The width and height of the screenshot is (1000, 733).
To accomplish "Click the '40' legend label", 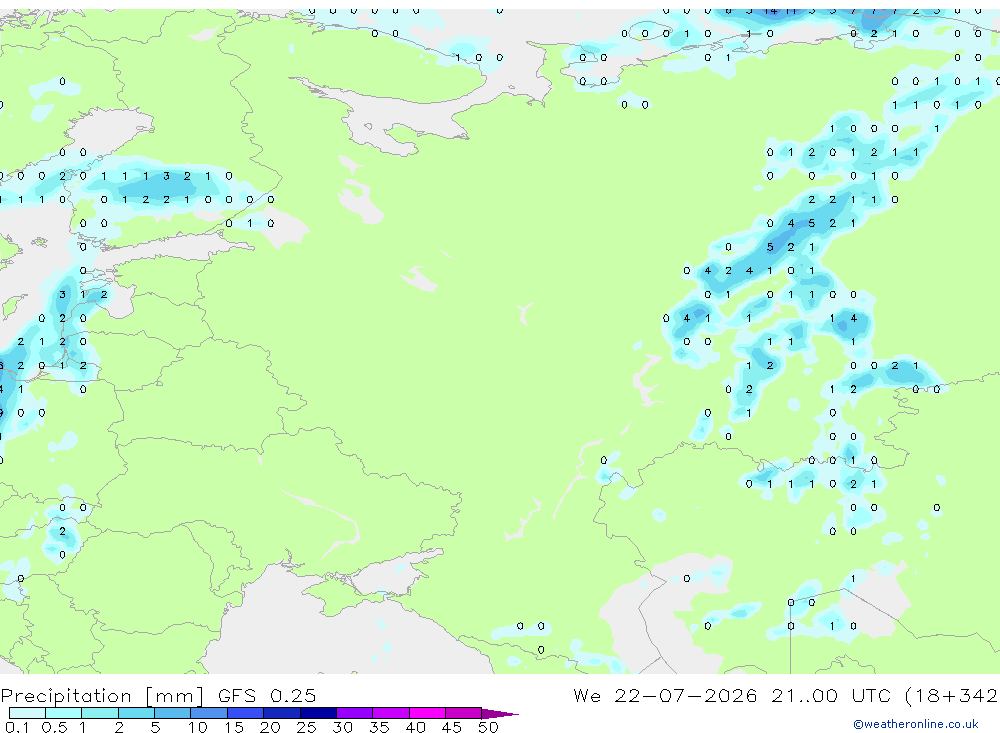I will [416, 727].
